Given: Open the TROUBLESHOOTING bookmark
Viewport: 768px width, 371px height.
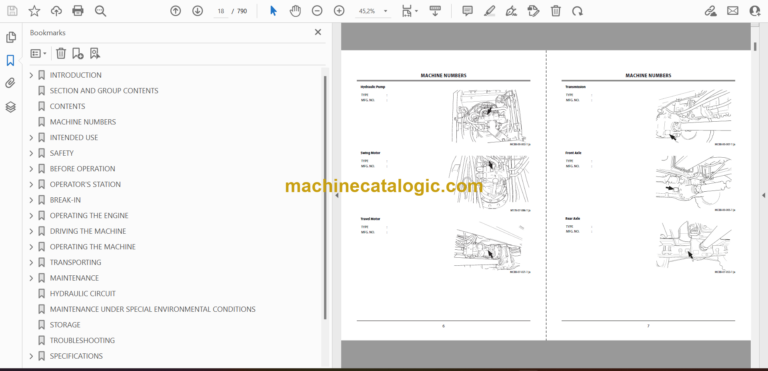Looking at the screenshot, I should click(x=82, y=341).
